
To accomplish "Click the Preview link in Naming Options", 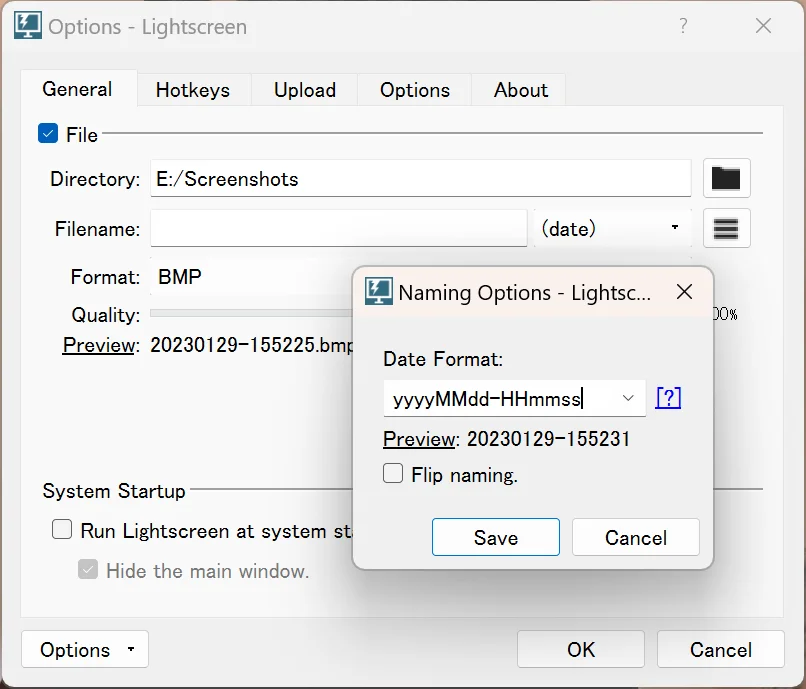I will pyautogui.click(x=420, y=439).
